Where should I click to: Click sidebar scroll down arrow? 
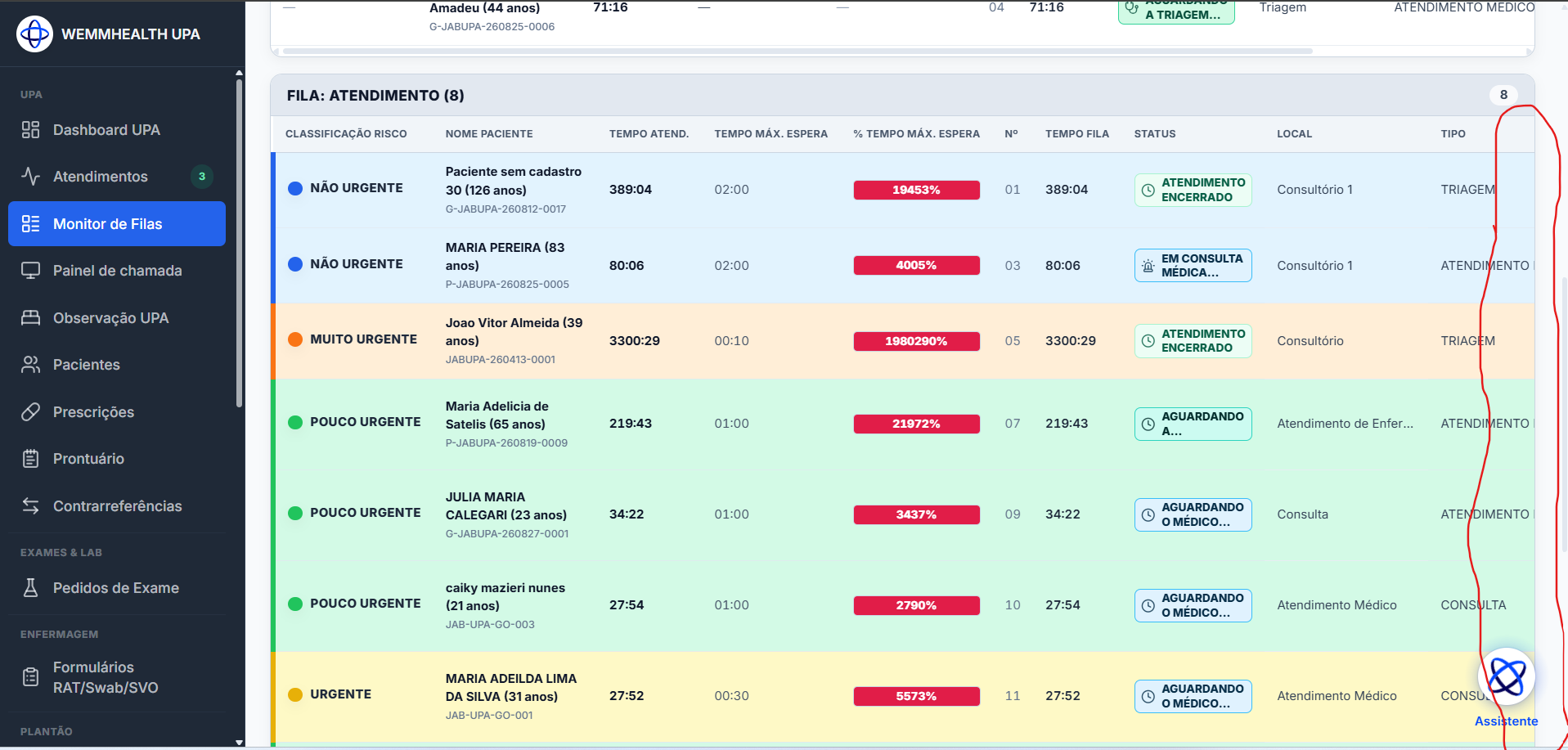tap(239, 743)
